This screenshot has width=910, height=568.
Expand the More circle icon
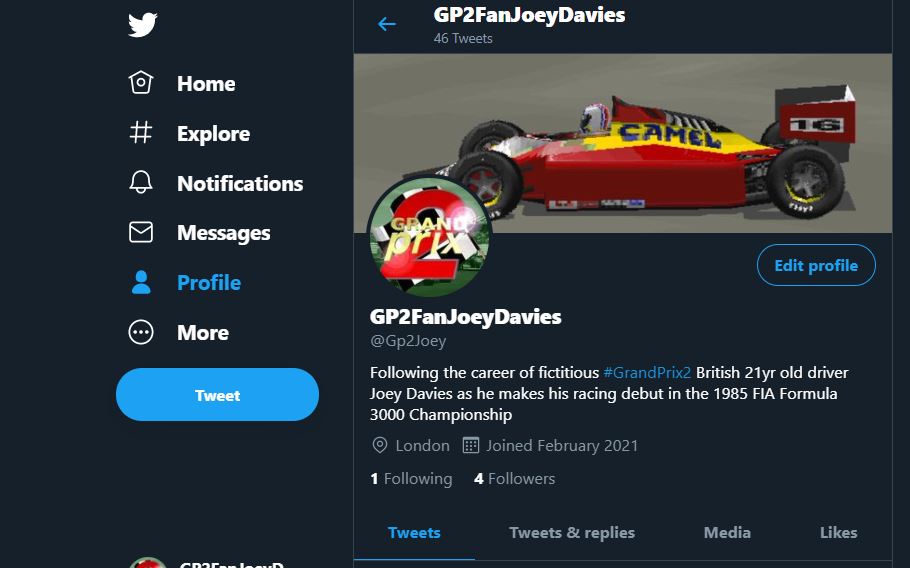(x=141, y=333)
